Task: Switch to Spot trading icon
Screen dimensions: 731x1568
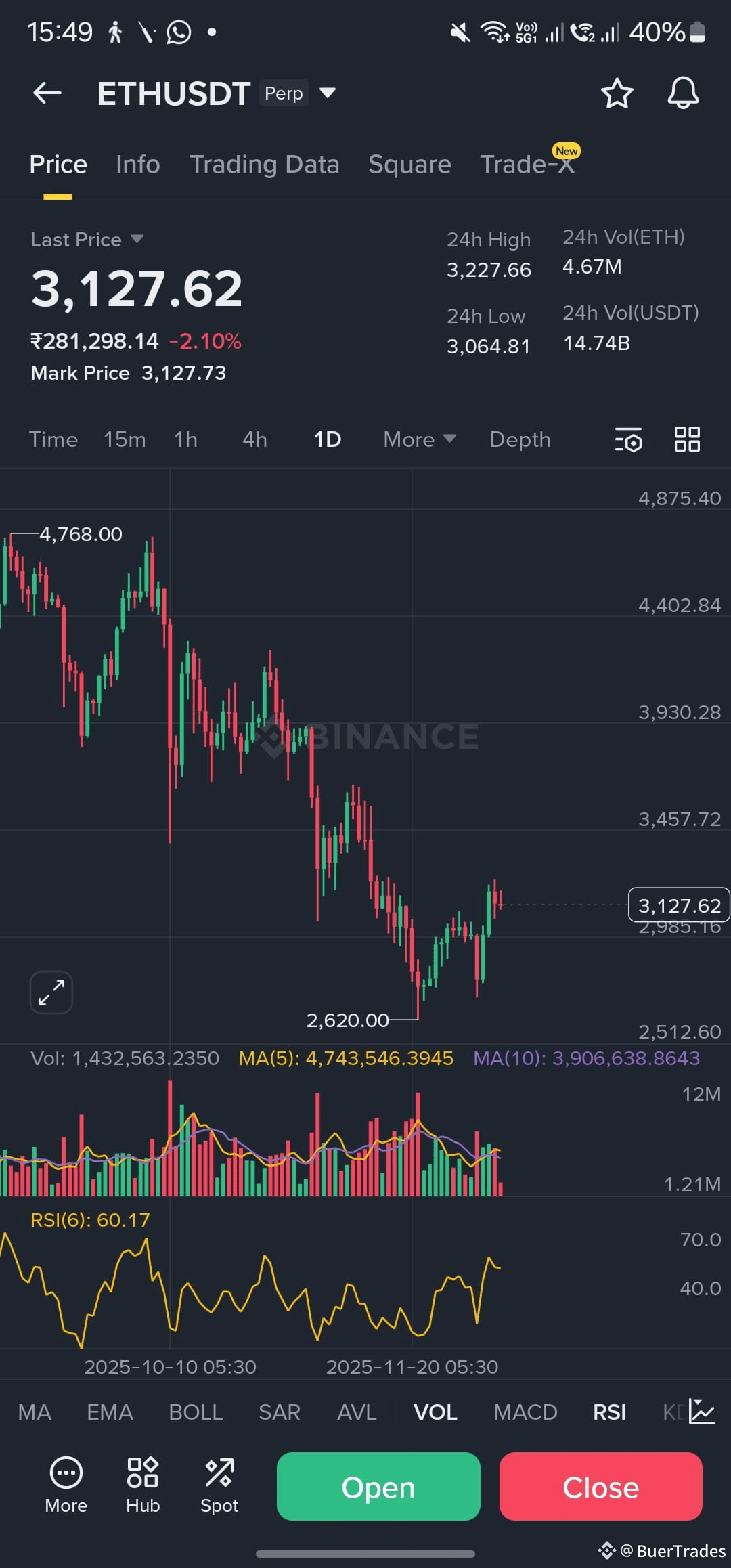Action: point(219,1487)
